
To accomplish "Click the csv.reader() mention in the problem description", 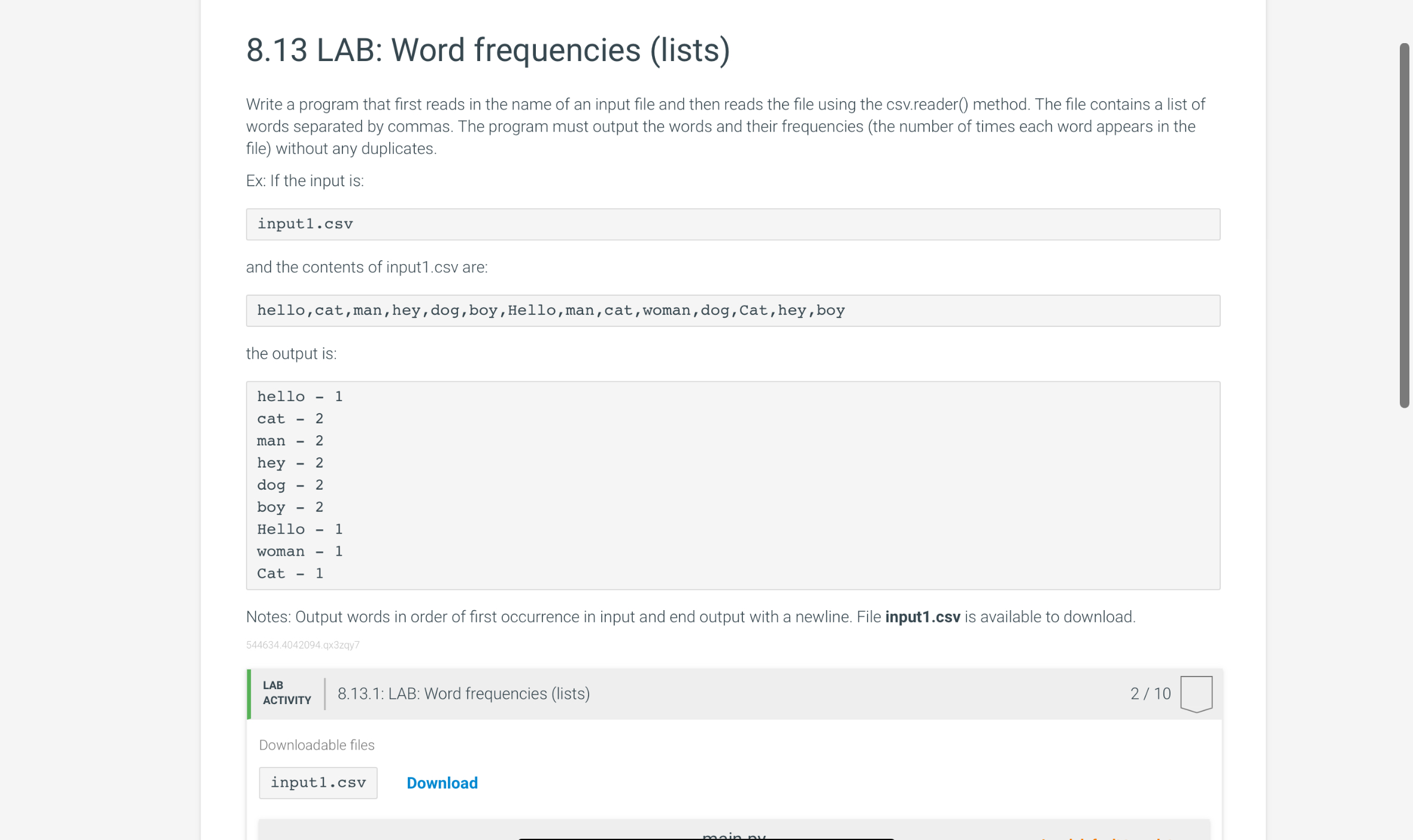I will (x=929, y=104).
